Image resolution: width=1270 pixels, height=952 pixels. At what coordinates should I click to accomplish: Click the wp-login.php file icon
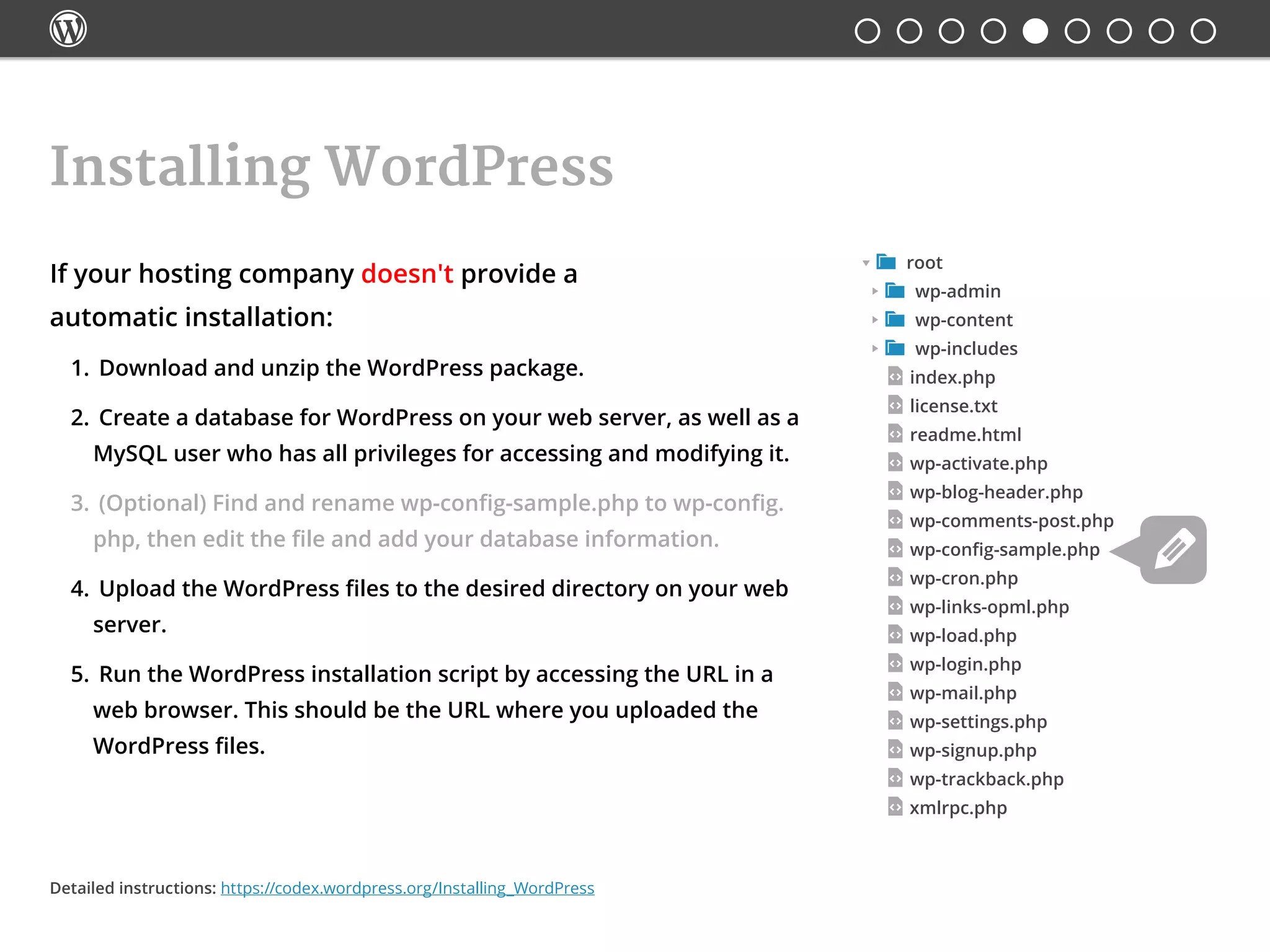(x=895, y=663)
